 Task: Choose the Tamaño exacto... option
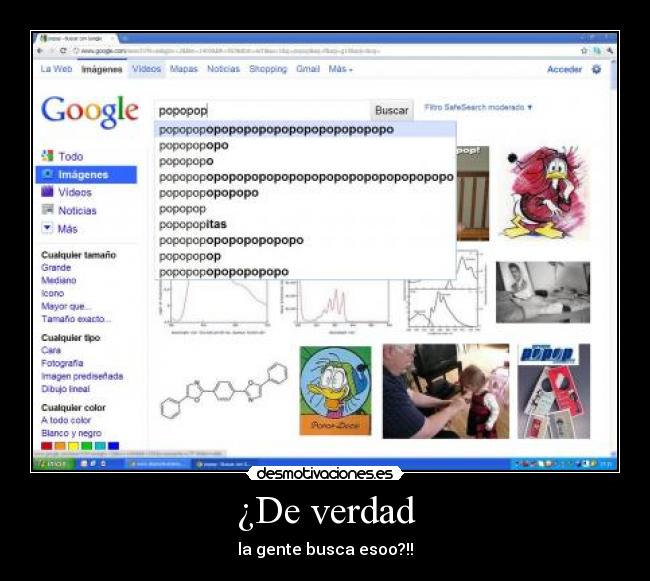pyautogui.click(x=76, y=319)
